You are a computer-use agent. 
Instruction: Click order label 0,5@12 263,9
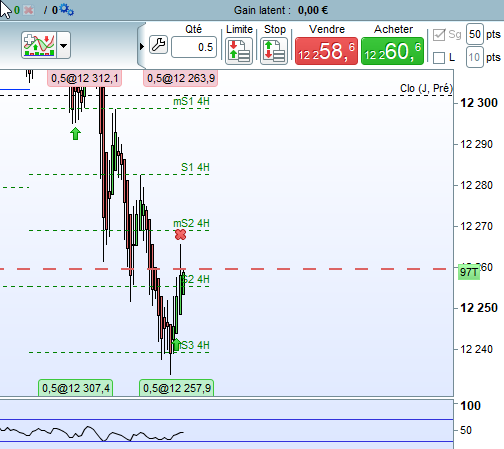pyautogui.click(x=181, y=78)
